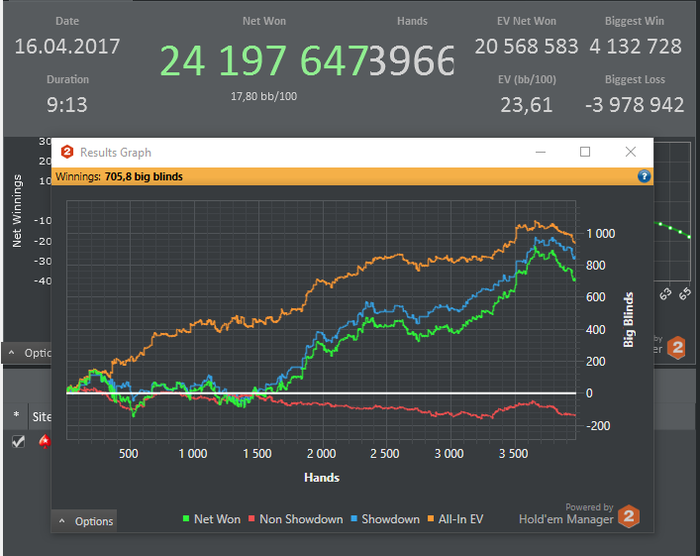Minimize the Results Graph window
This screenshot has height=556, width=700.
point(541,152)
